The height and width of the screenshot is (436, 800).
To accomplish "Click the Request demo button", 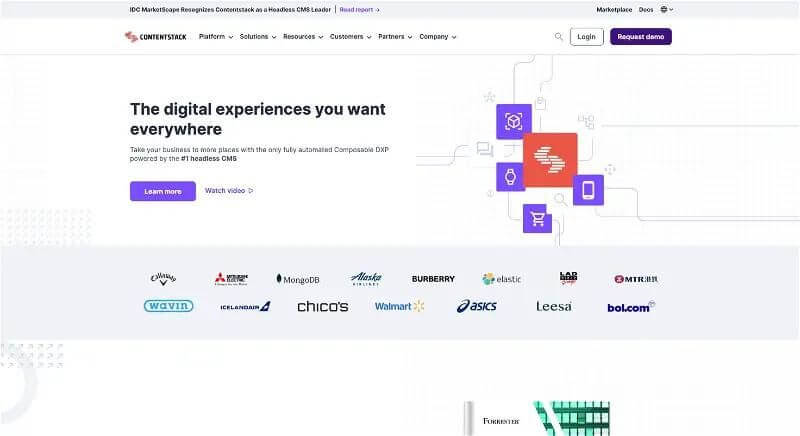I will pyautogui.click(x=640, y=37).
